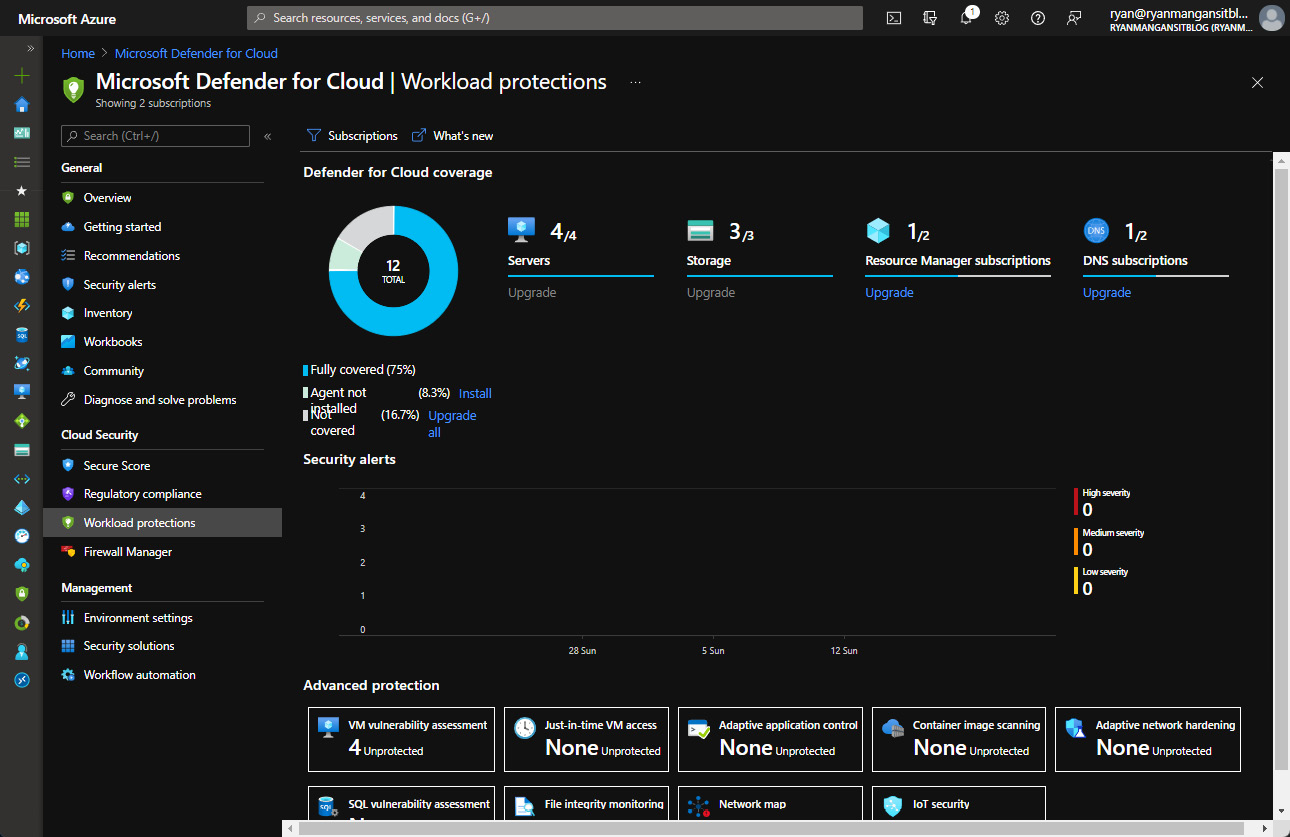The width and height of the screenshot is (1290, 837).
Task: Open Container image scanning tile
Action: 959,738
